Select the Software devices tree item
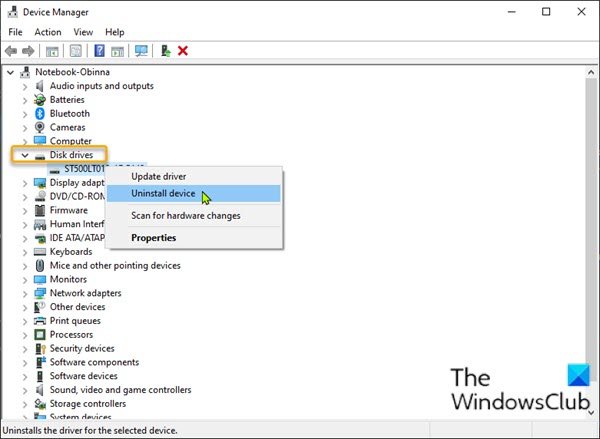The image size is (600, 439). (83, 376)
